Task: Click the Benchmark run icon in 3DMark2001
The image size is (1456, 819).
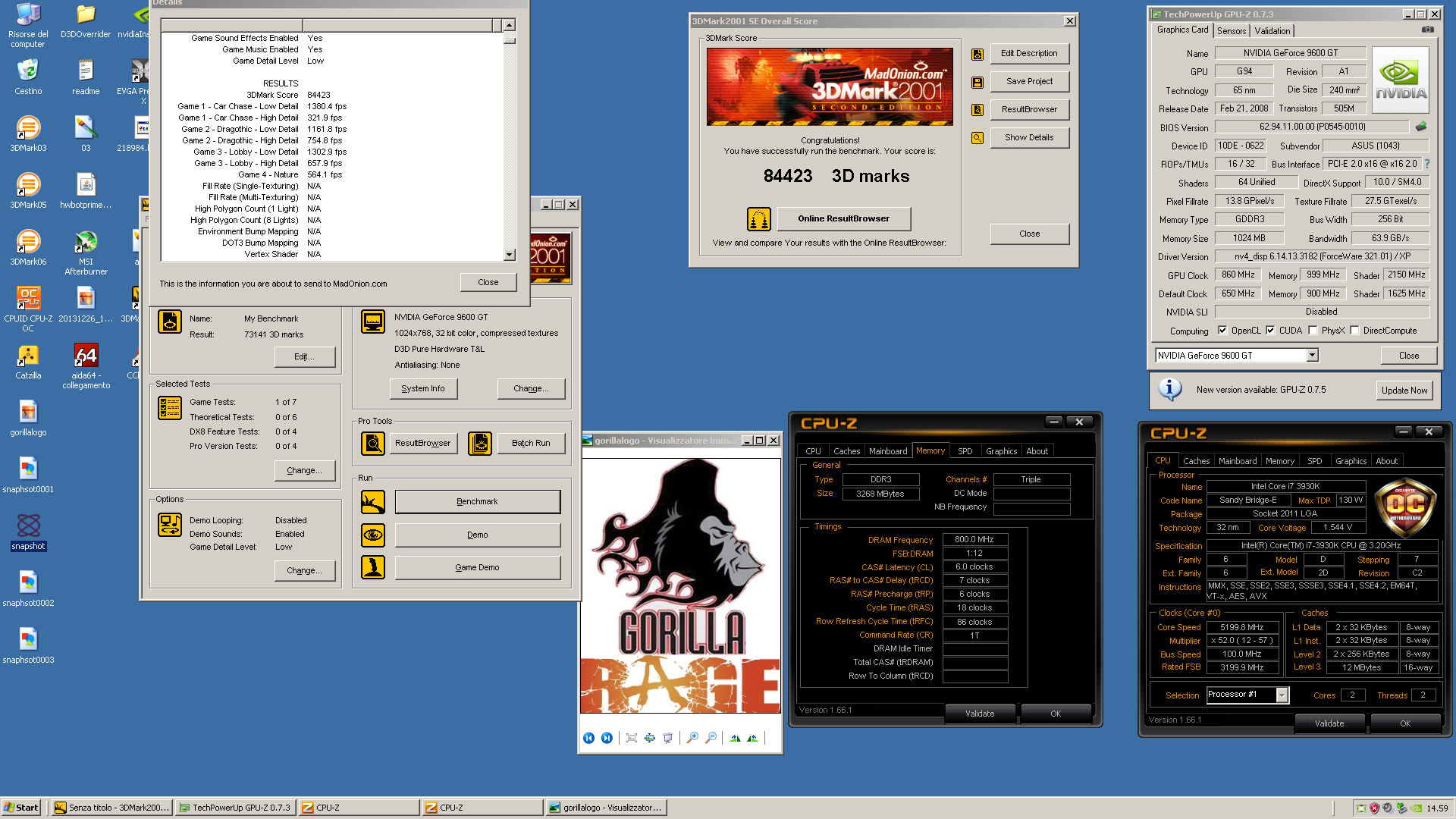Action: 373,502
